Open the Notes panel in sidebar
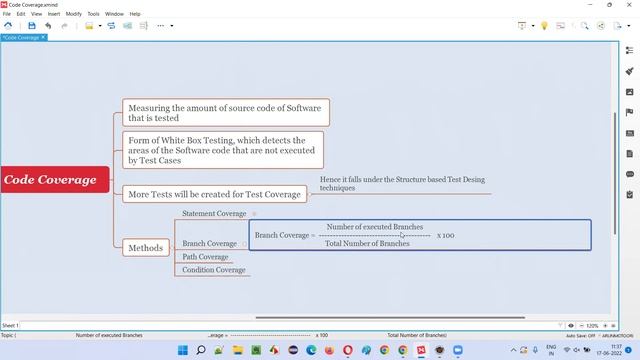 pyautogui.click(x=629, y=153)
